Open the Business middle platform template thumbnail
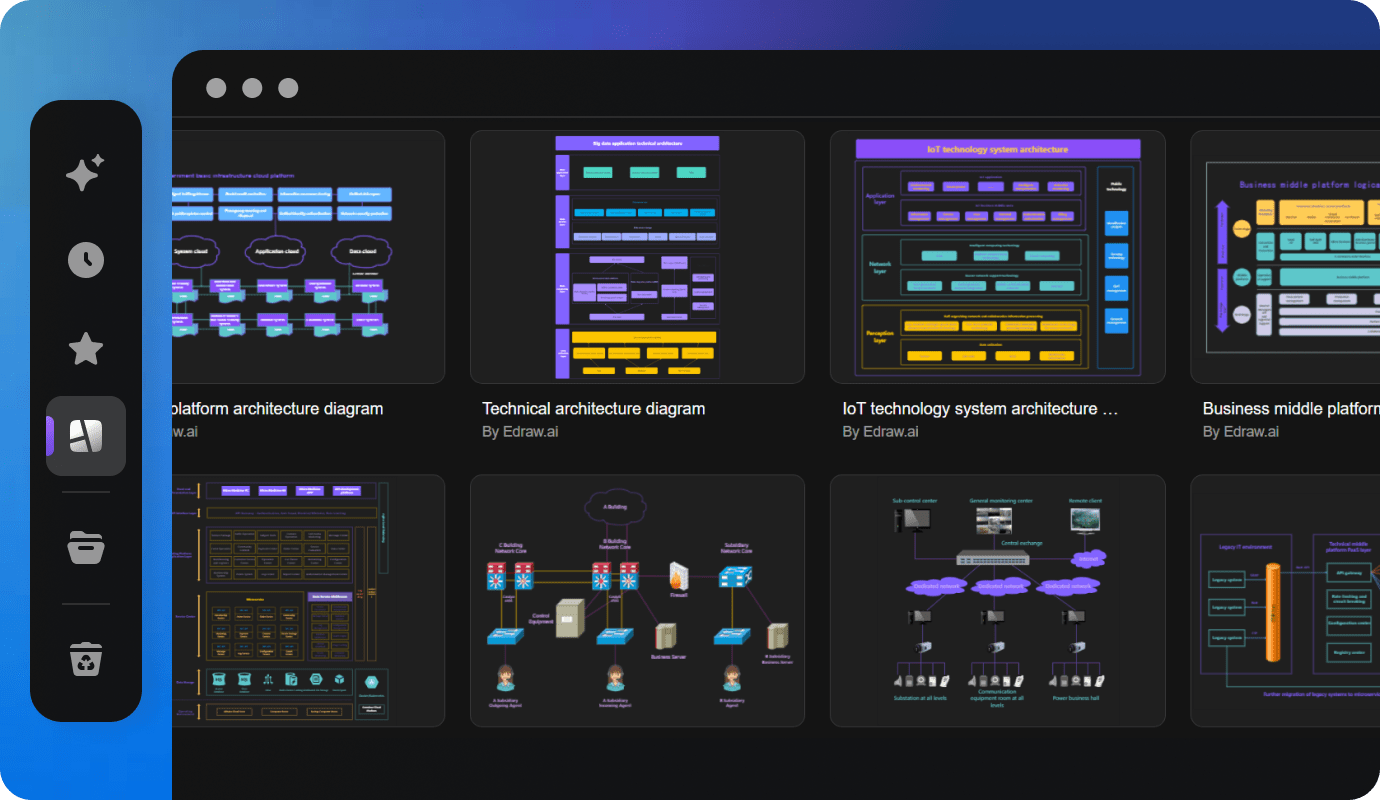The width and height of the screenshot is (1380, 800). click(1285, 257)
